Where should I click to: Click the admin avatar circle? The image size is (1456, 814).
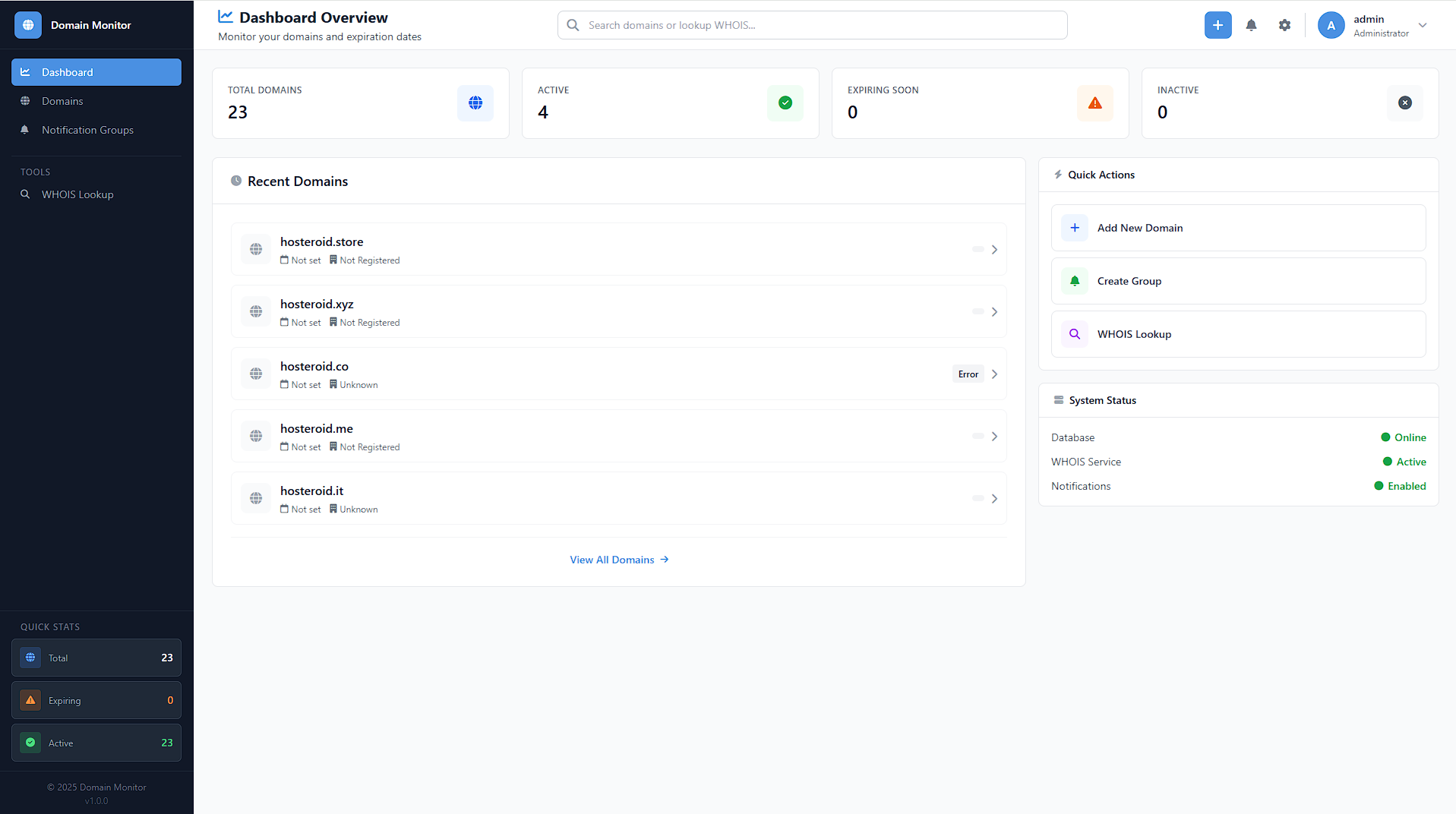[x=1331, y=25]
